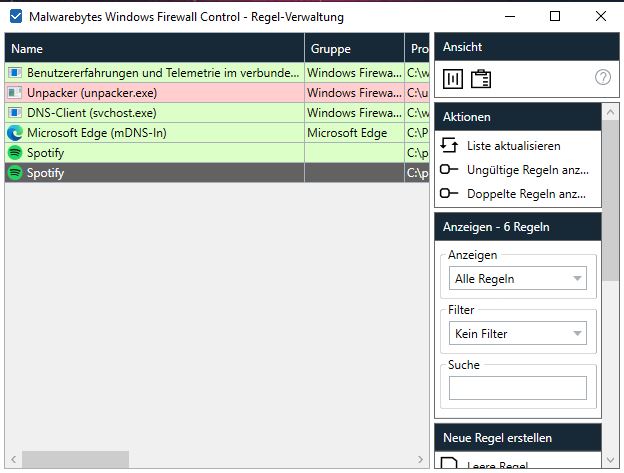624x473 pixels.
Task: Select Benutzererfahrungen und Telemetrie rule name
Action: (x=163, y=73)
